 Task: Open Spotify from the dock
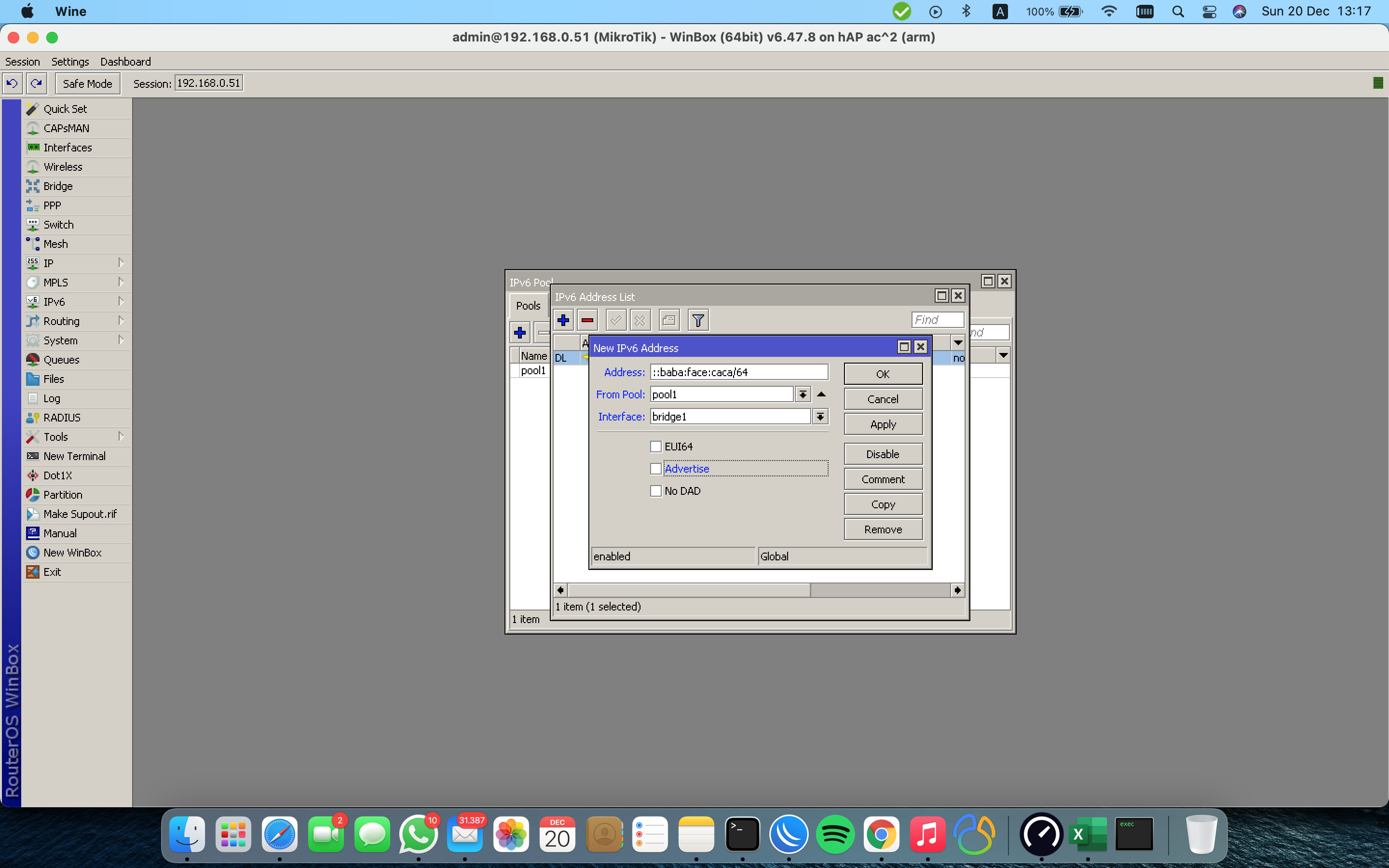[x=834, y=834]
